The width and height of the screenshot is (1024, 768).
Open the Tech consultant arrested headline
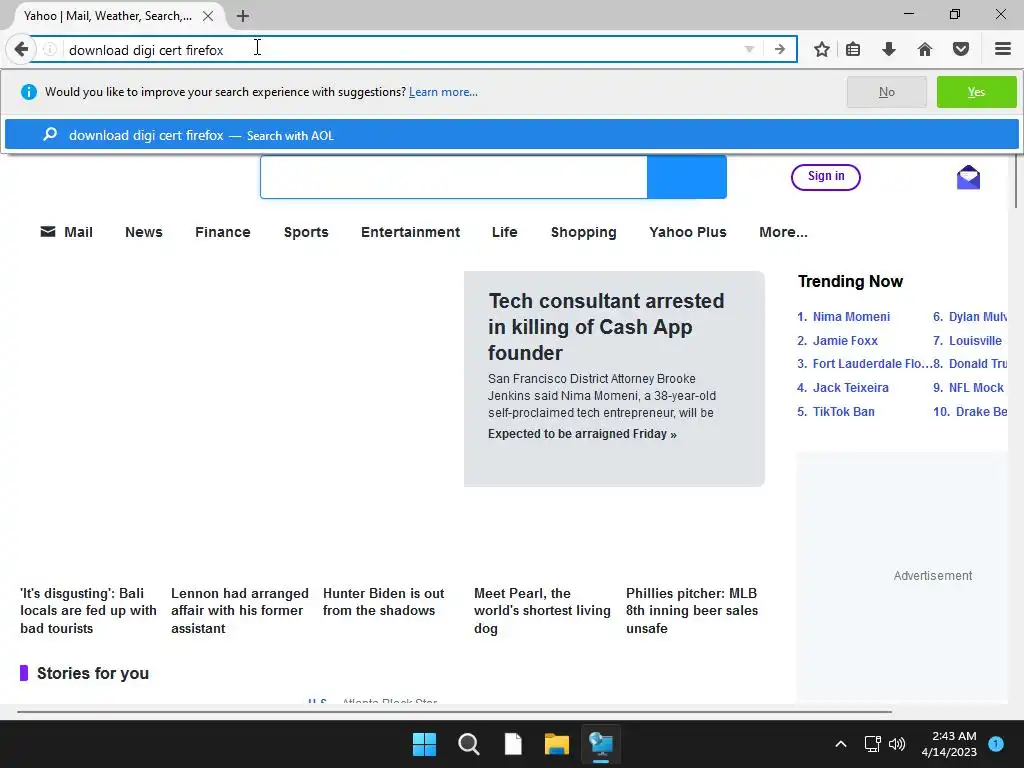click(x=606, y=327)
